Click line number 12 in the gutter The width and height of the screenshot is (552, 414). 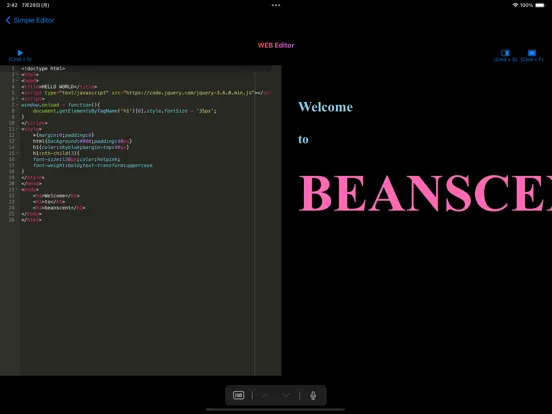click(x=12, y=135)
